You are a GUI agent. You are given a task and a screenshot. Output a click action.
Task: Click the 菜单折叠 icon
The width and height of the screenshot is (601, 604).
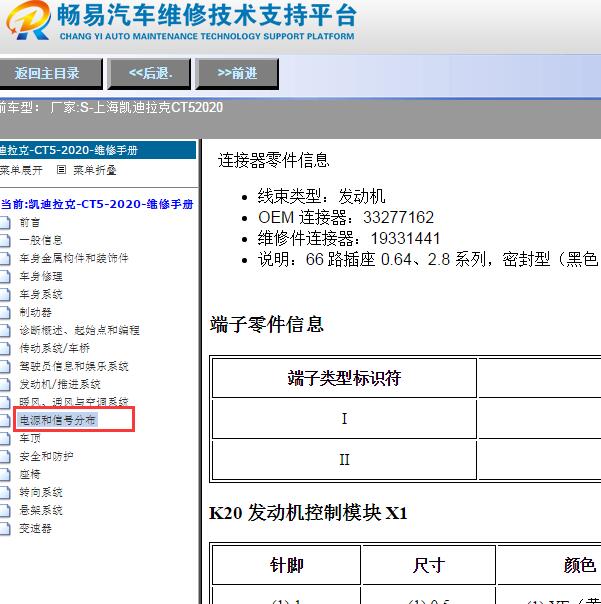pos(61,170)
